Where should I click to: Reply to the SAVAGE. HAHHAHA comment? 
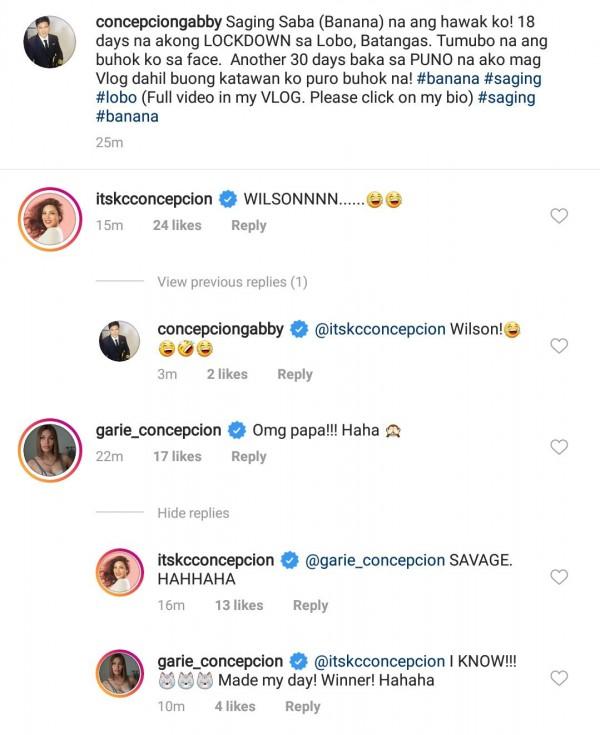pyautogui.click(x=310, y=606)
